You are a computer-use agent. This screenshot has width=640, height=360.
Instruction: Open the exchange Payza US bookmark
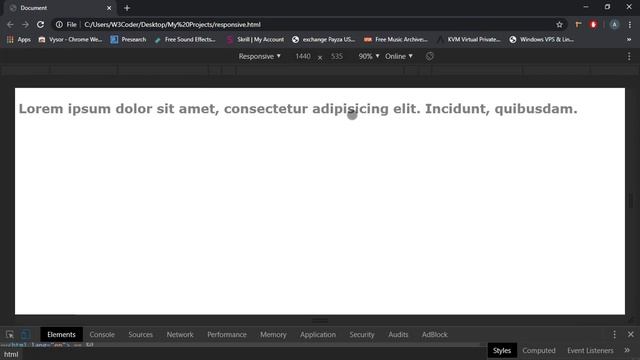323,40
